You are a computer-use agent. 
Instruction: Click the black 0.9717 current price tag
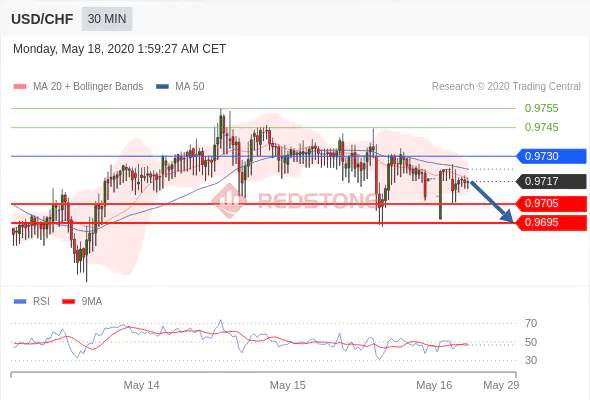[x=551, y=181]
